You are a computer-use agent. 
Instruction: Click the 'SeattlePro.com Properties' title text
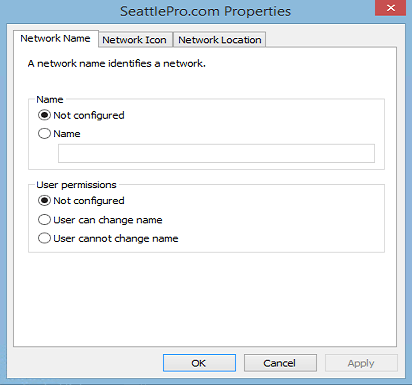205,11
